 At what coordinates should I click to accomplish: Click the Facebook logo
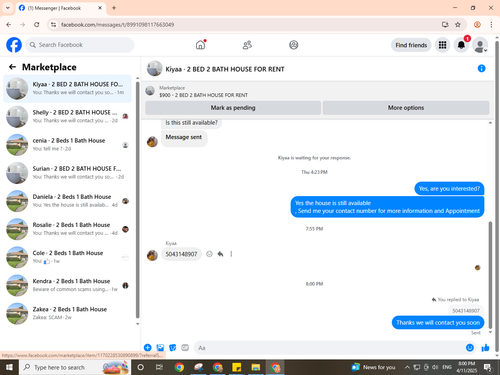[x=14, y=45]
